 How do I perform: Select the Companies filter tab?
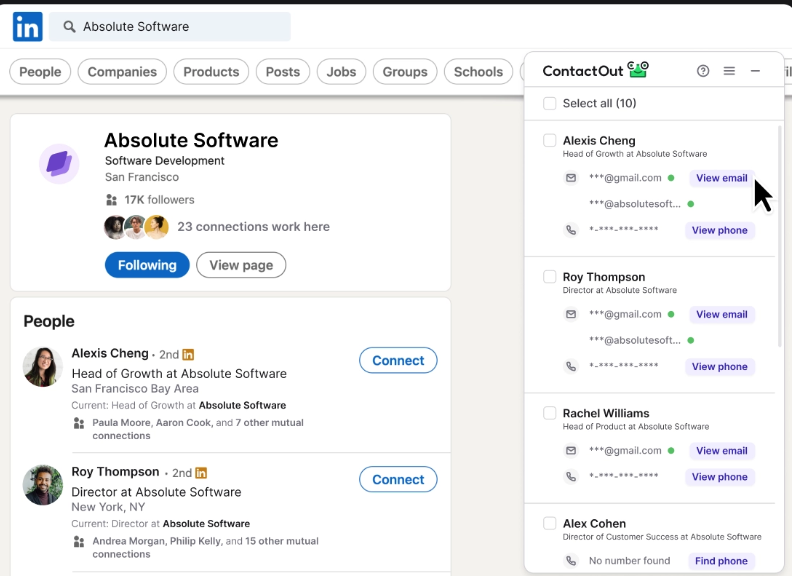coord(122,72)
